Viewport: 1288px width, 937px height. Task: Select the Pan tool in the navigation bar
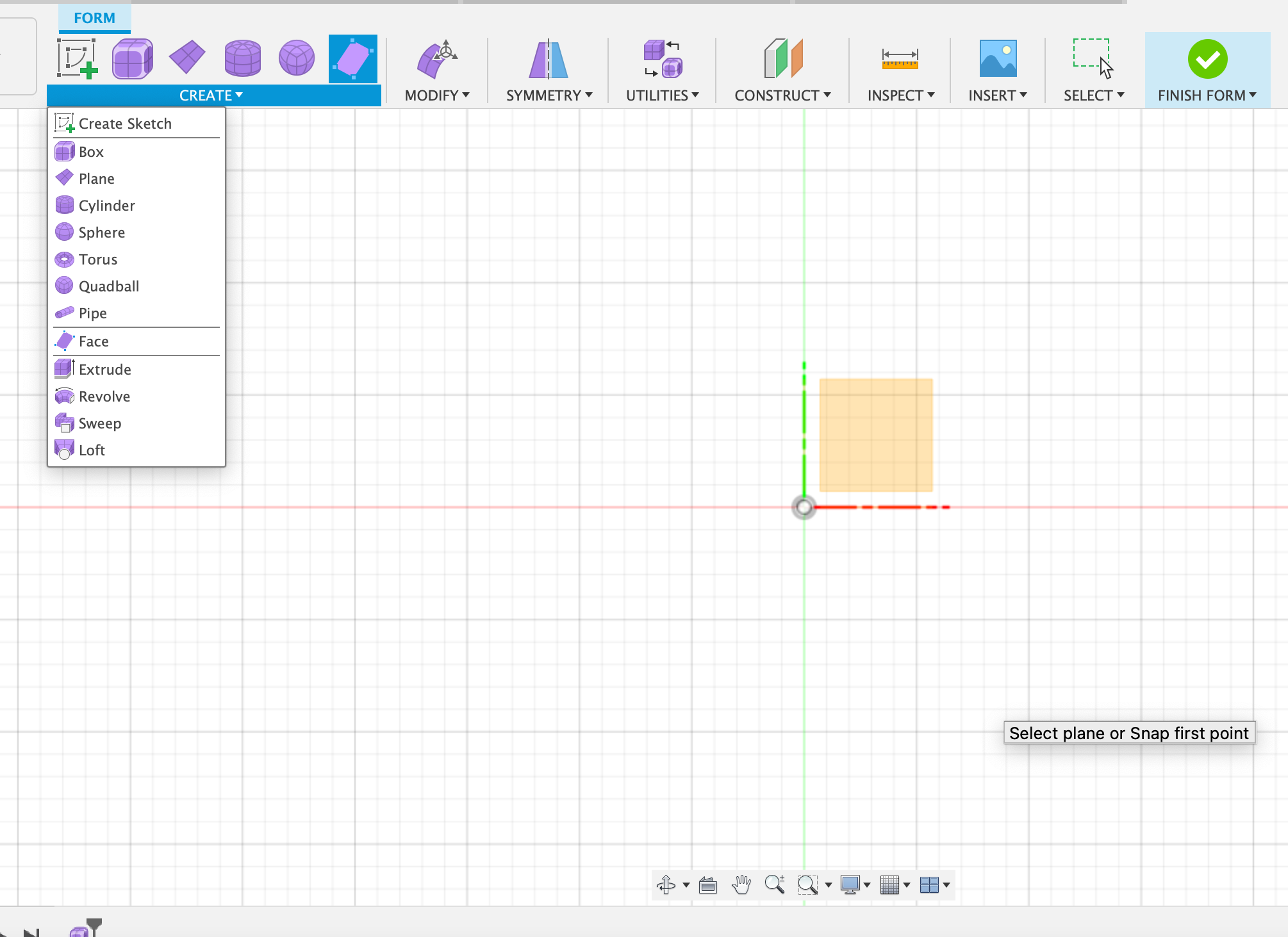[741, 885]
